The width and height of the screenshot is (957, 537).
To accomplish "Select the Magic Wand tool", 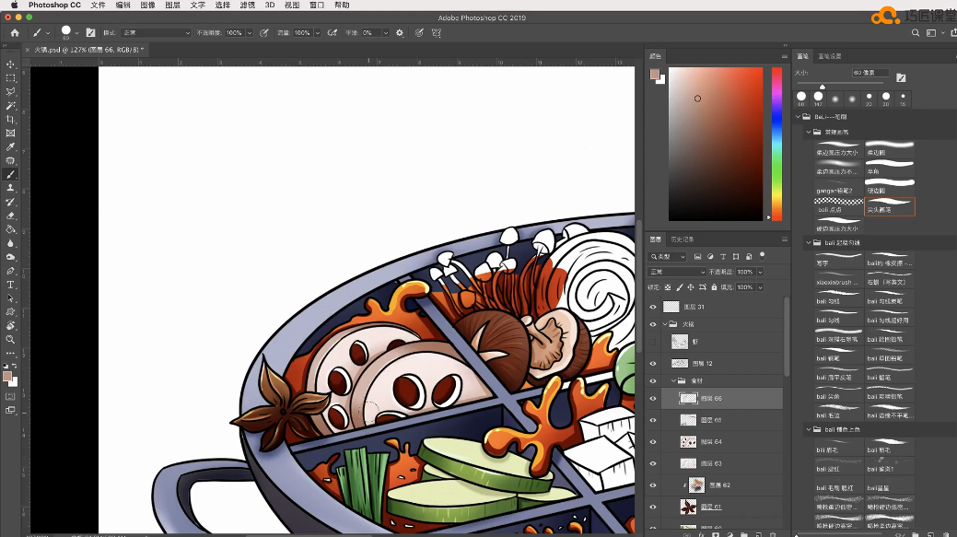I will click(10, 106).
